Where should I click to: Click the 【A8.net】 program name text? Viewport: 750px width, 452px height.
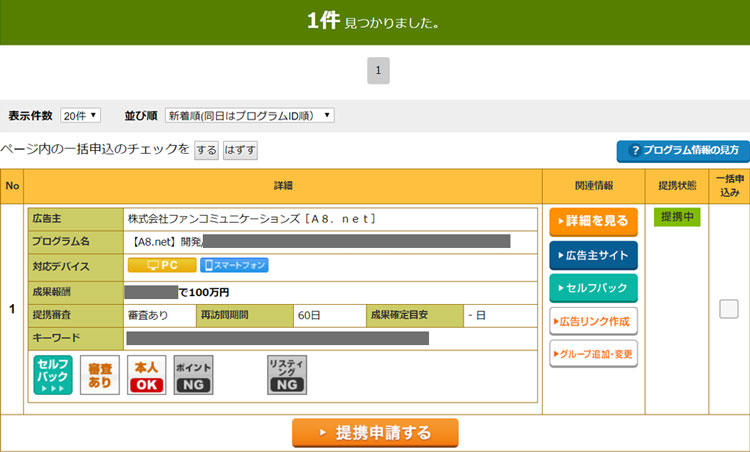[x=167, y=242]
